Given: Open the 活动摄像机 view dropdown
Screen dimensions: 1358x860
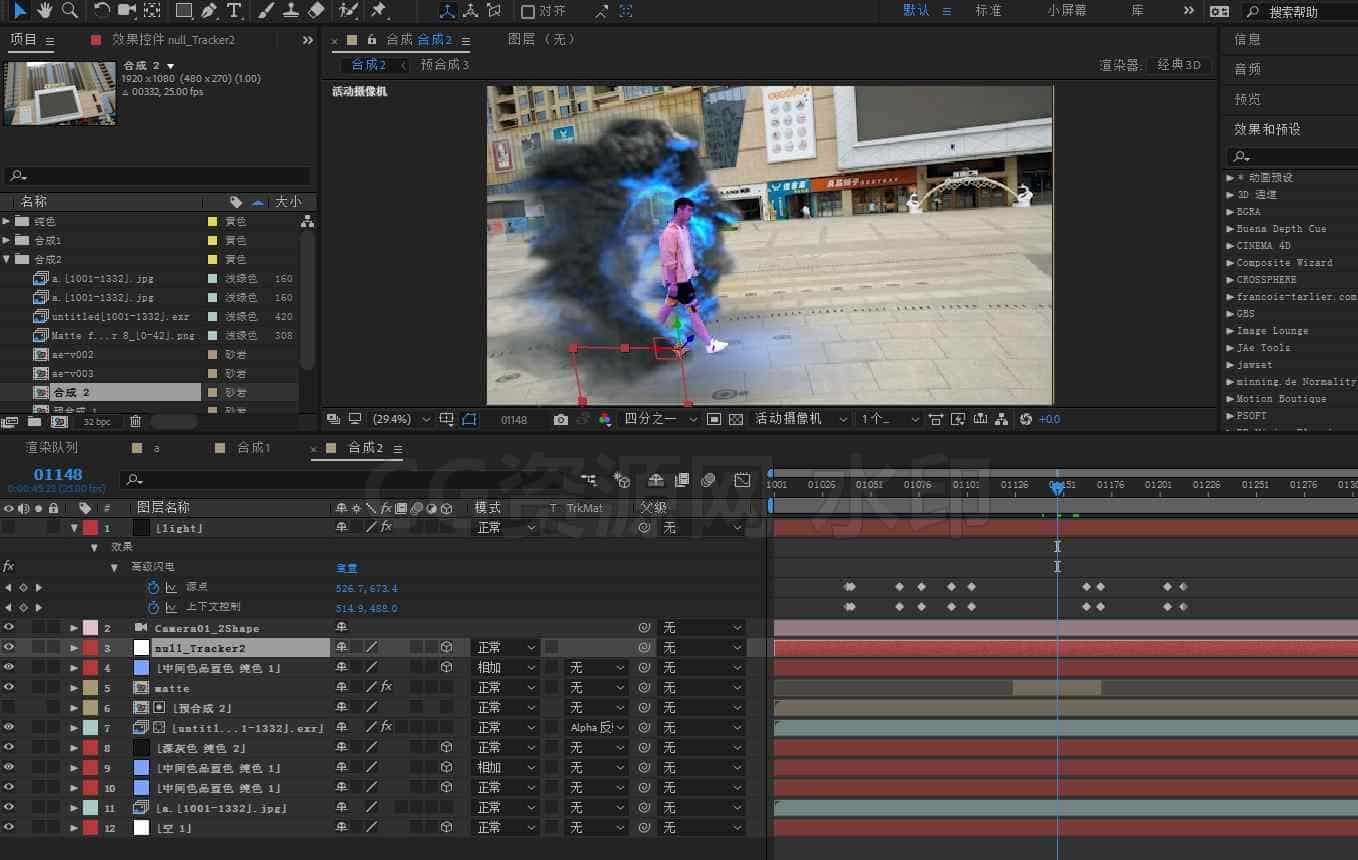Looking at the screenshot, I should 800,419.
